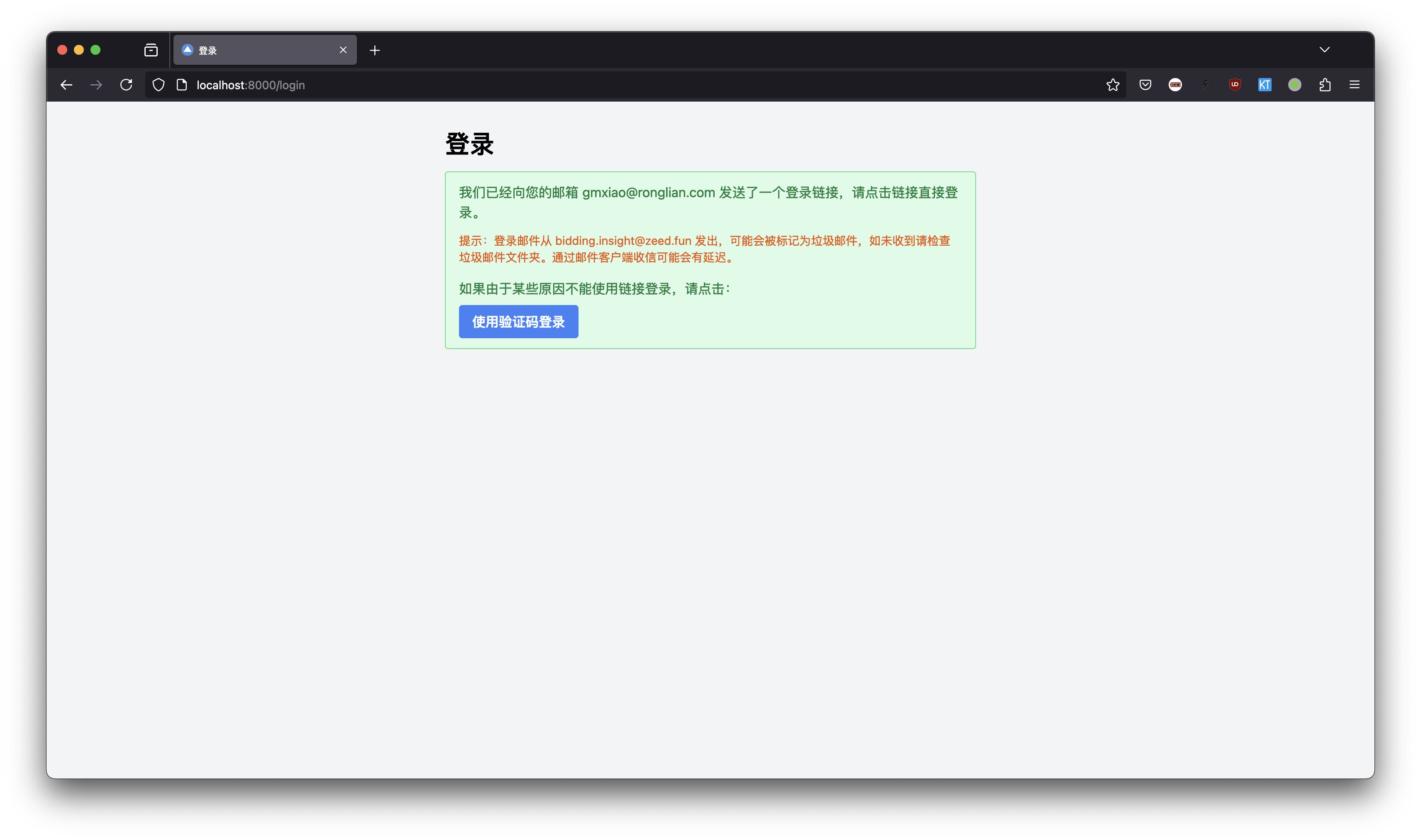Image resolution: width=1421 pixels, height=840 pixels.
Task: Click the browser back arrow
Action: click(66, 85)
